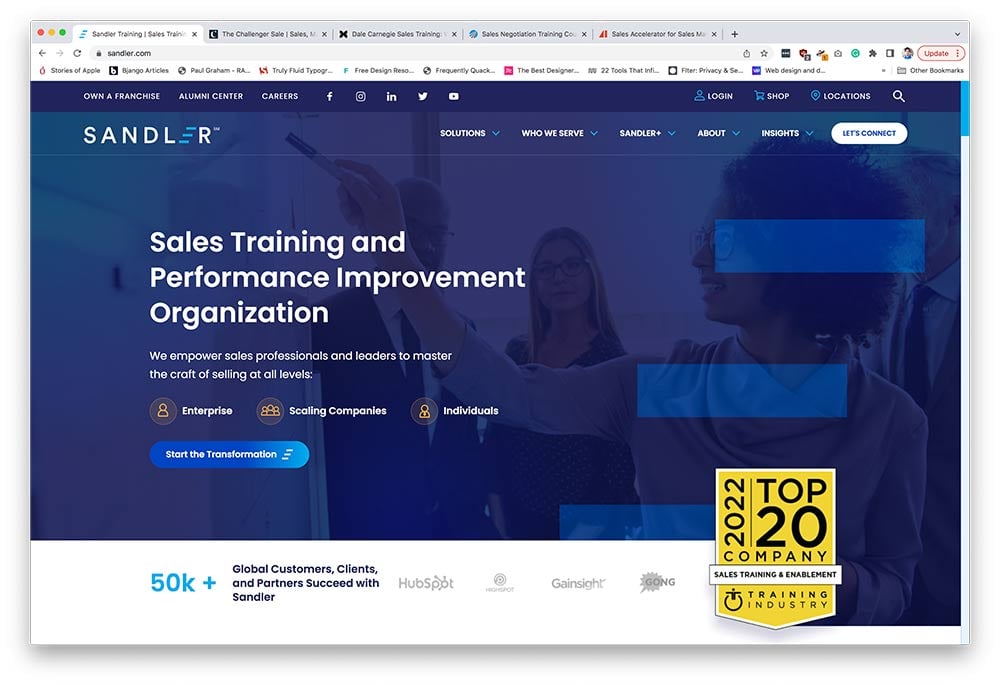Open the Stories of Apple bookmark
This screenshot has width=1000, height=685.
(x=70, y=70)
